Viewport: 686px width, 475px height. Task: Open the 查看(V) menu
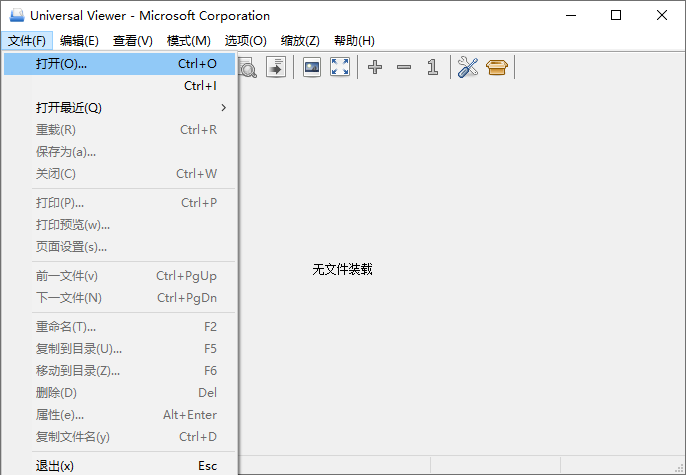tap(133, 41)
